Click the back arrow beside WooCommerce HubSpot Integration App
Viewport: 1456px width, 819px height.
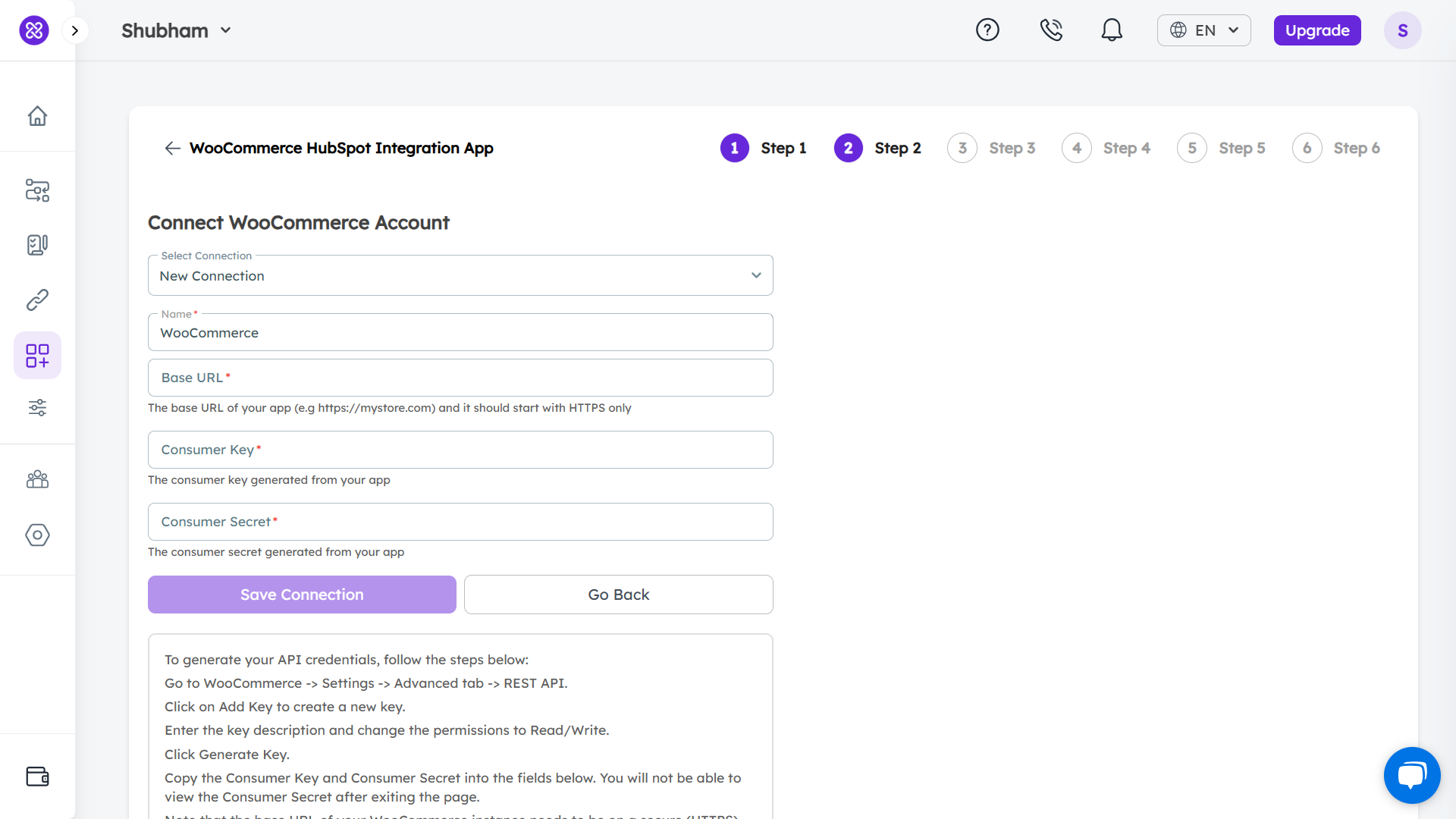(x=172, y=148)
